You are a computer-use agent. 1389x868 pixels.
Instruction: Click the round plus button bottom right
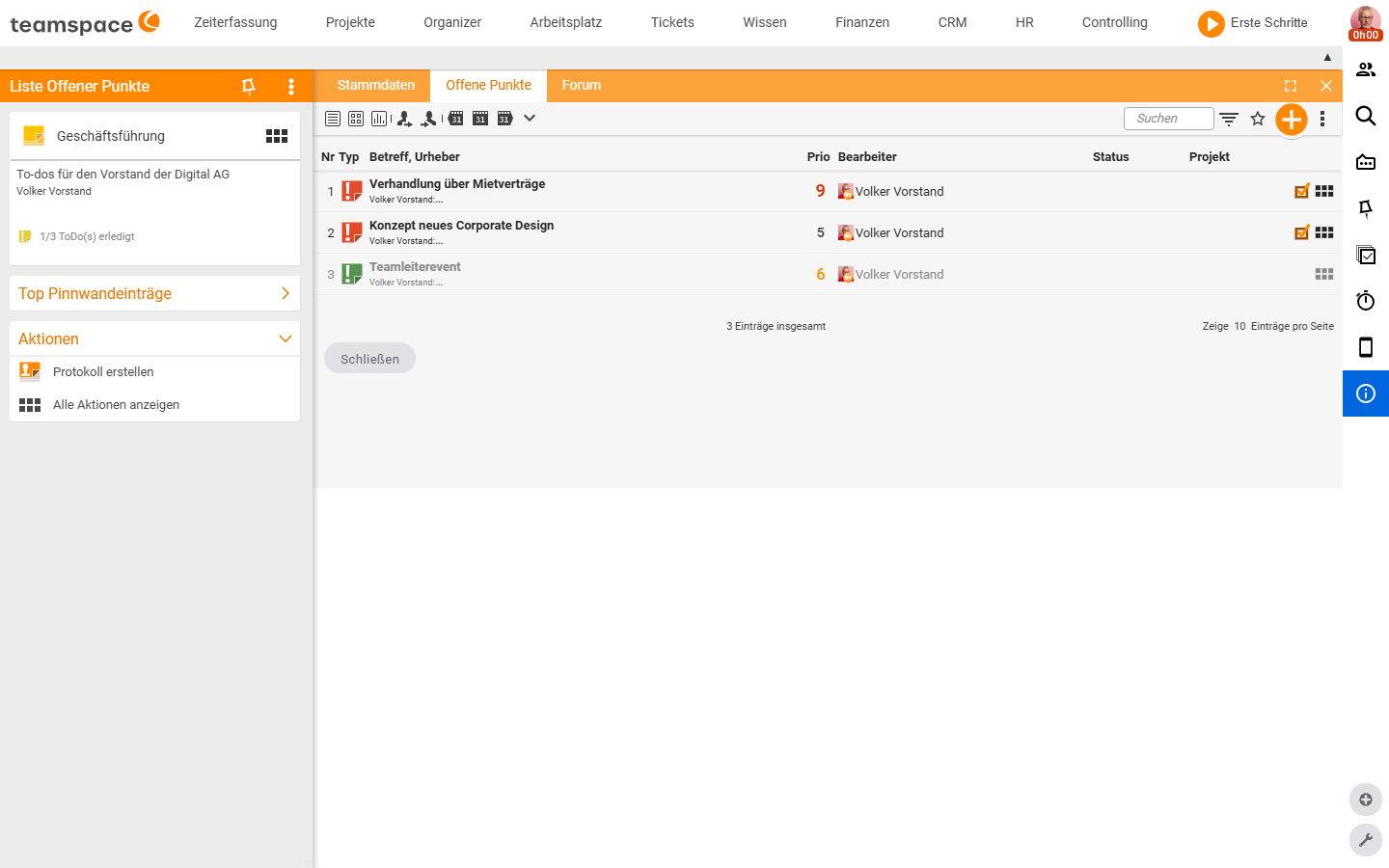click(1366, 800)
